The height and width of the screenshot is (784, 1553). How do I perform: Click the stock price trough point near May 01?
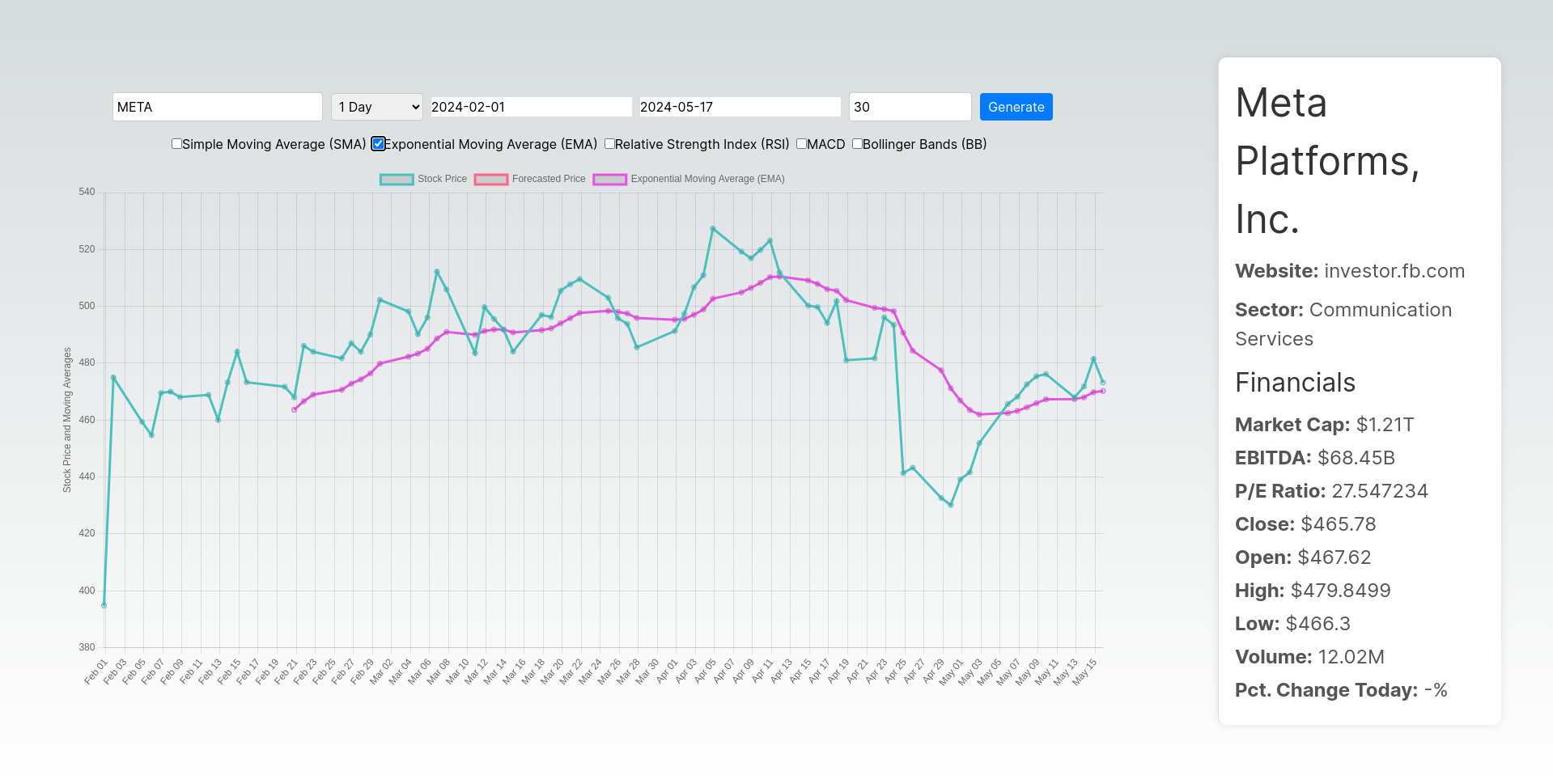951,505
